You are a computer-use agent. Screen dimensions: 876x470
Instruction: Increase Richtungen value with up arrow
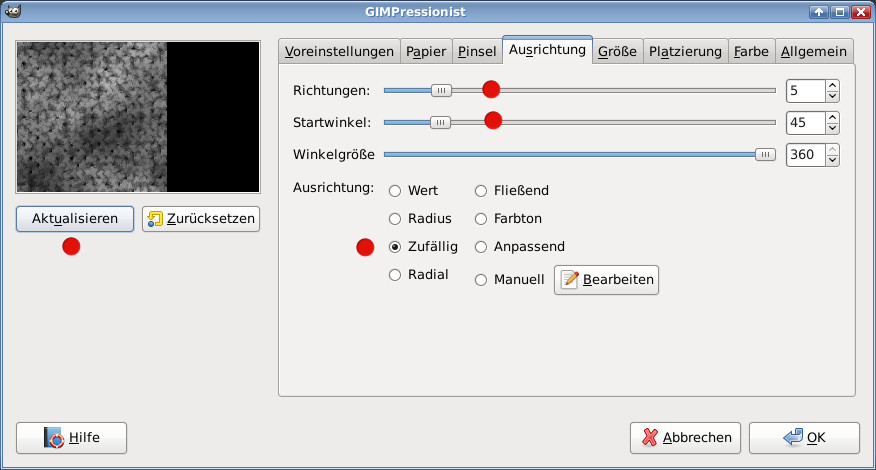pos(832,85)
